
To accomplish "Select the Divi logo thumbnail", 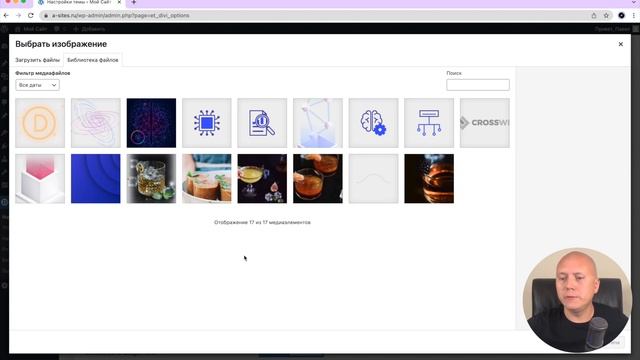I will [40, 123].
